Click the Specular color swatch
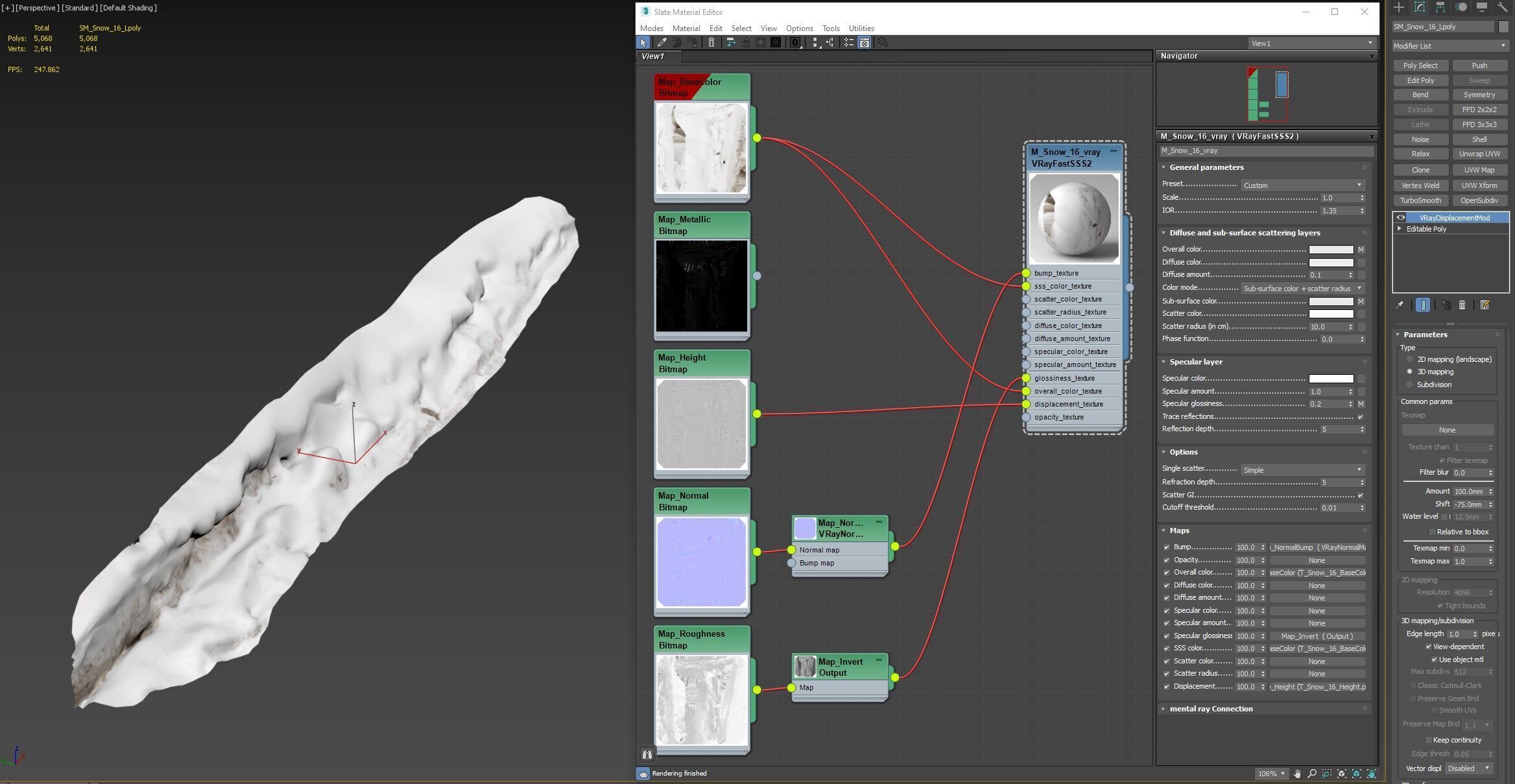This screenshot has height=784, width=1515. pyautogui.click(x=1331, y=379)
